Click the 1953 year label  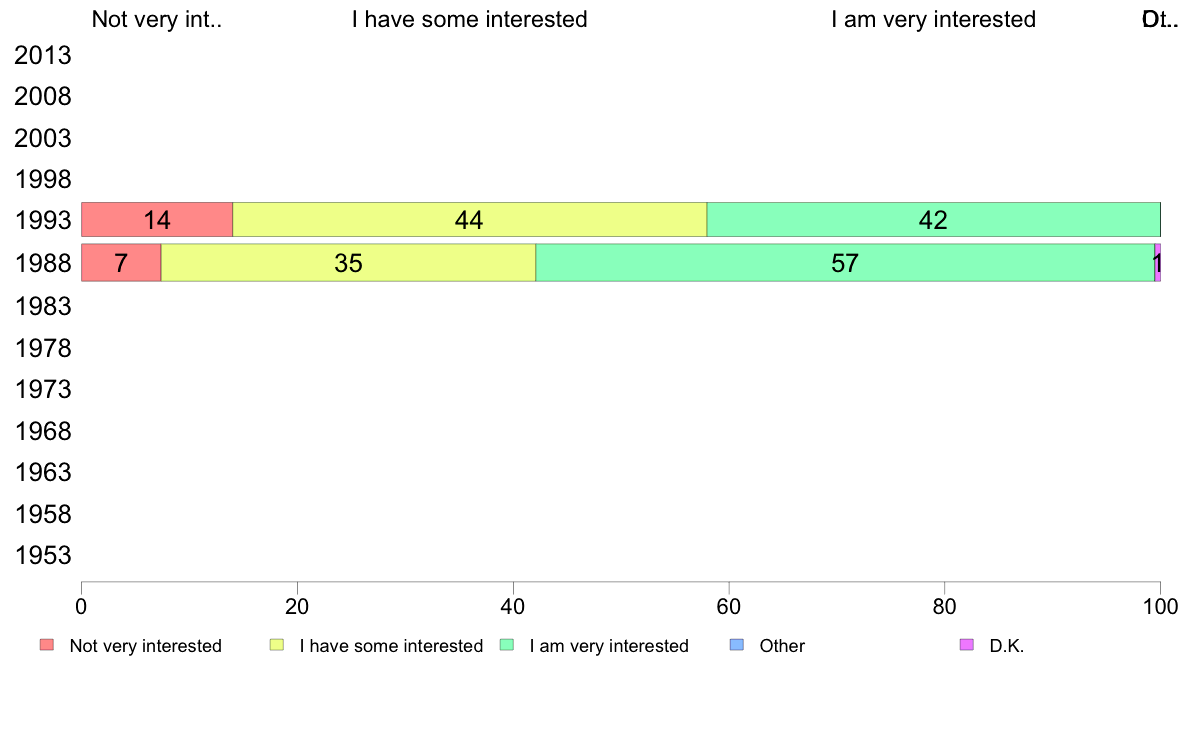pyautogui.click(x=42, y=556)
